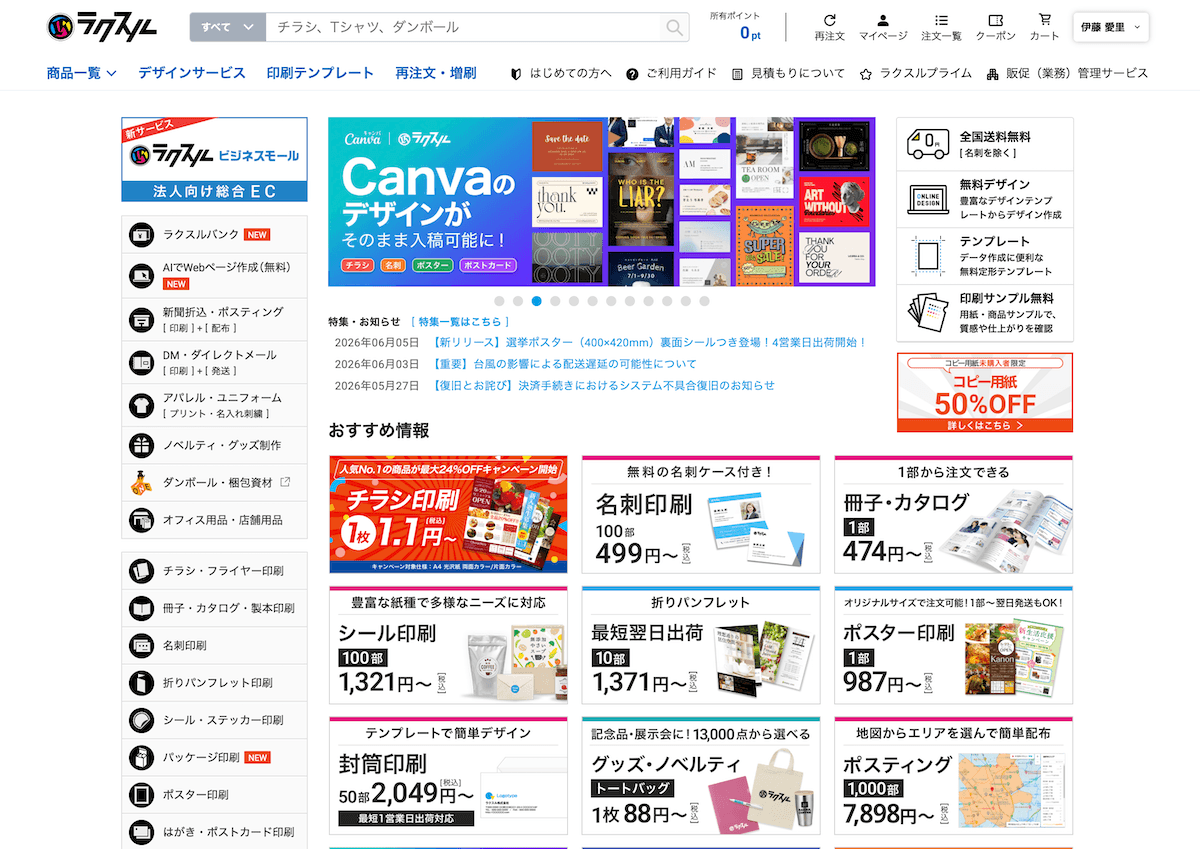
Task: Open パッケージ印刷 in the sidebar
Action: (x=214, y=757)
